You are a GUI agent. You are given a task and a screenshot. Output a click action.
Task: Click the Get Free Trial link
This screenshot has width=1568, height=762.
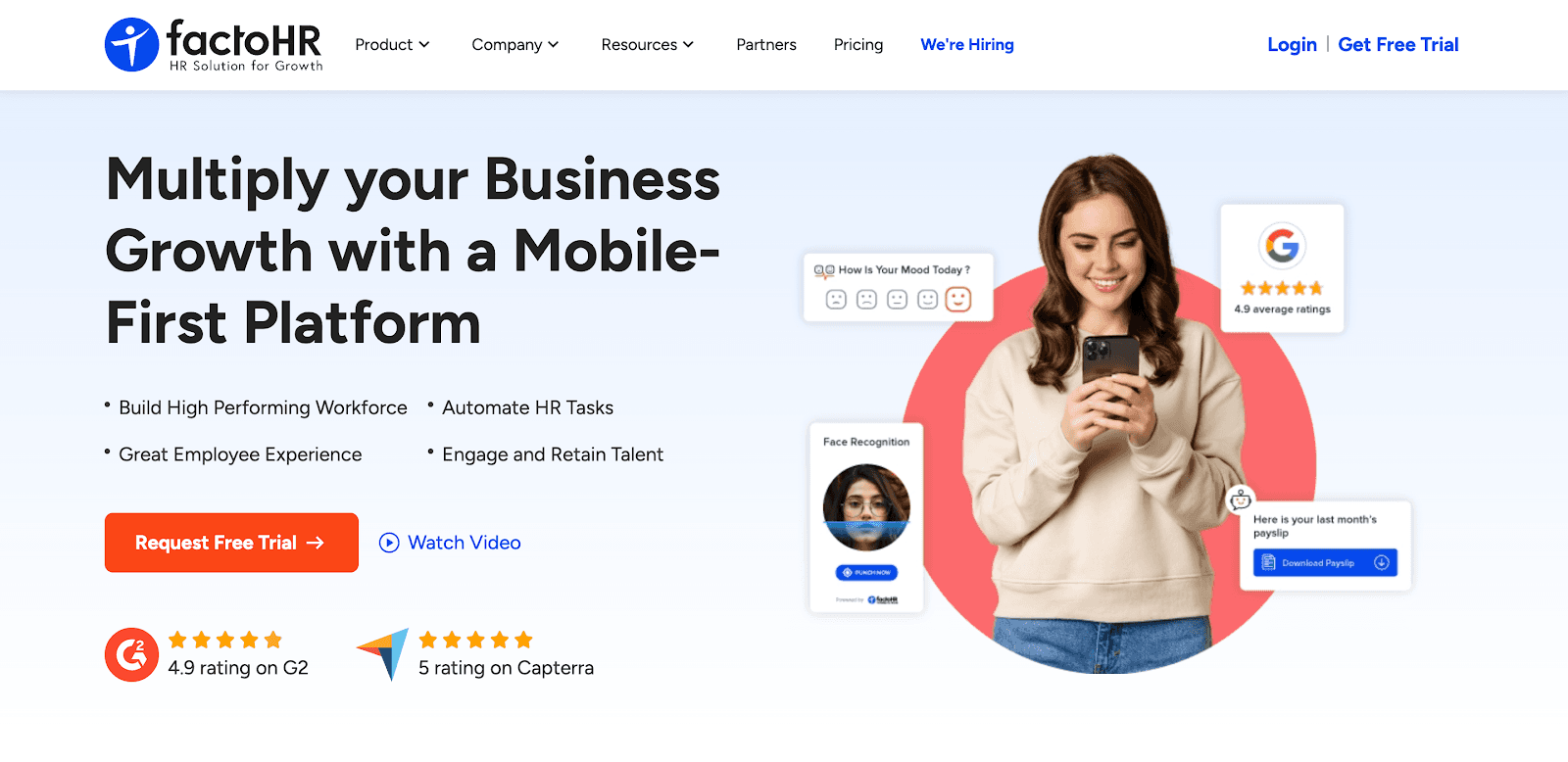point(1398,45)
